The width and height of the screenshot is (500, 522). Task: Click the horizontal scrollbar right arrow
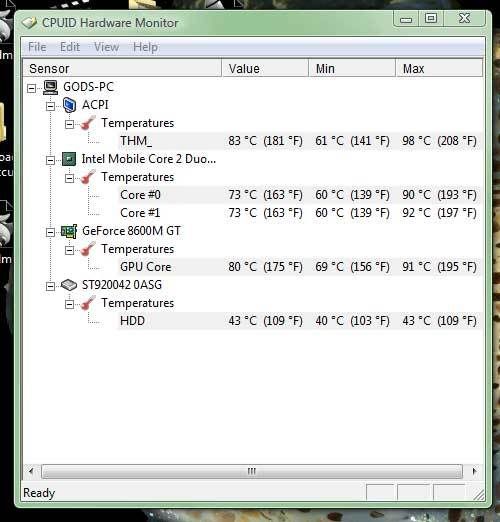[x=474, y=471]
